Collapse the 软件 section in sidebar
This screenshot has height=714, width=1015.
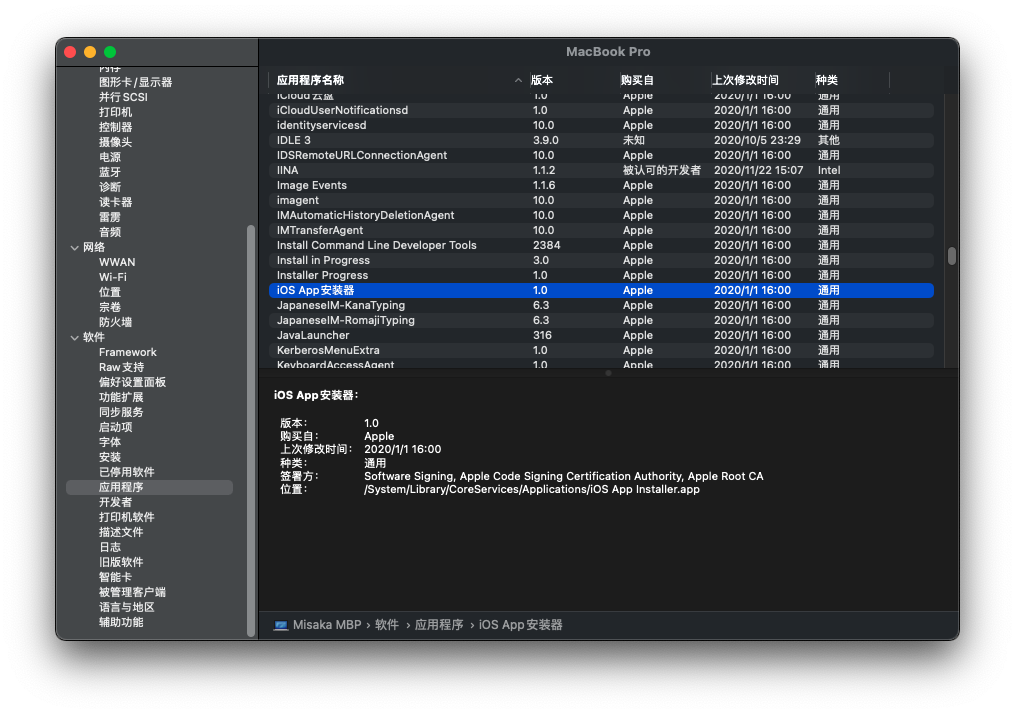click(74, 337)
